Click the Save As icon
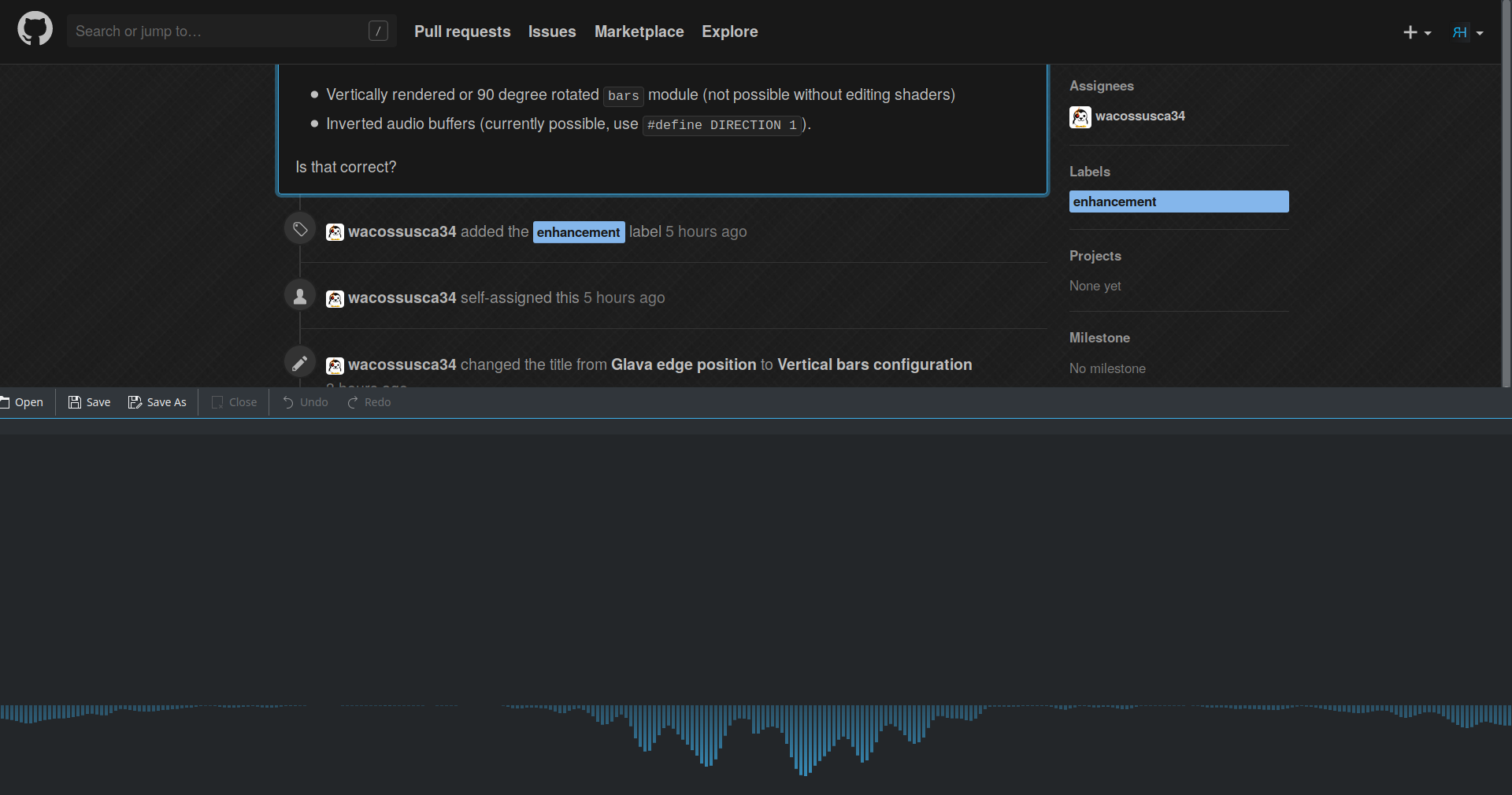 click(134, 402)
